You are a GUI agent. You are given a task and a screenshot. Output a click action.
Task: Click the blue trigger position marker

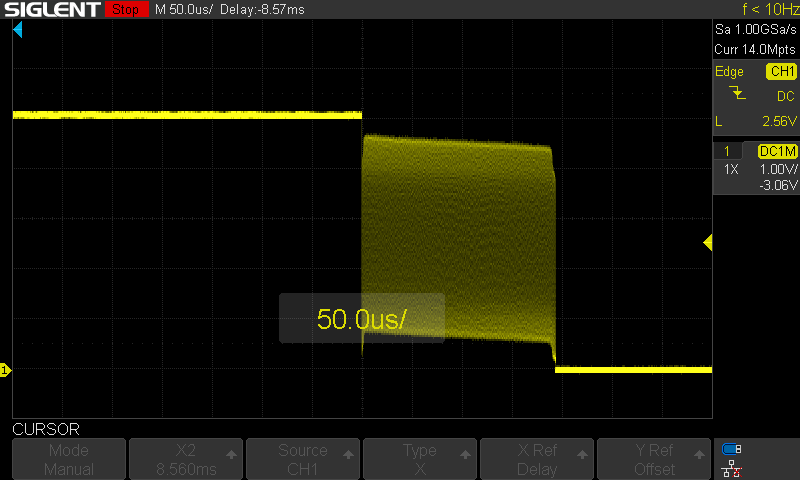click(x=18, y=30)
